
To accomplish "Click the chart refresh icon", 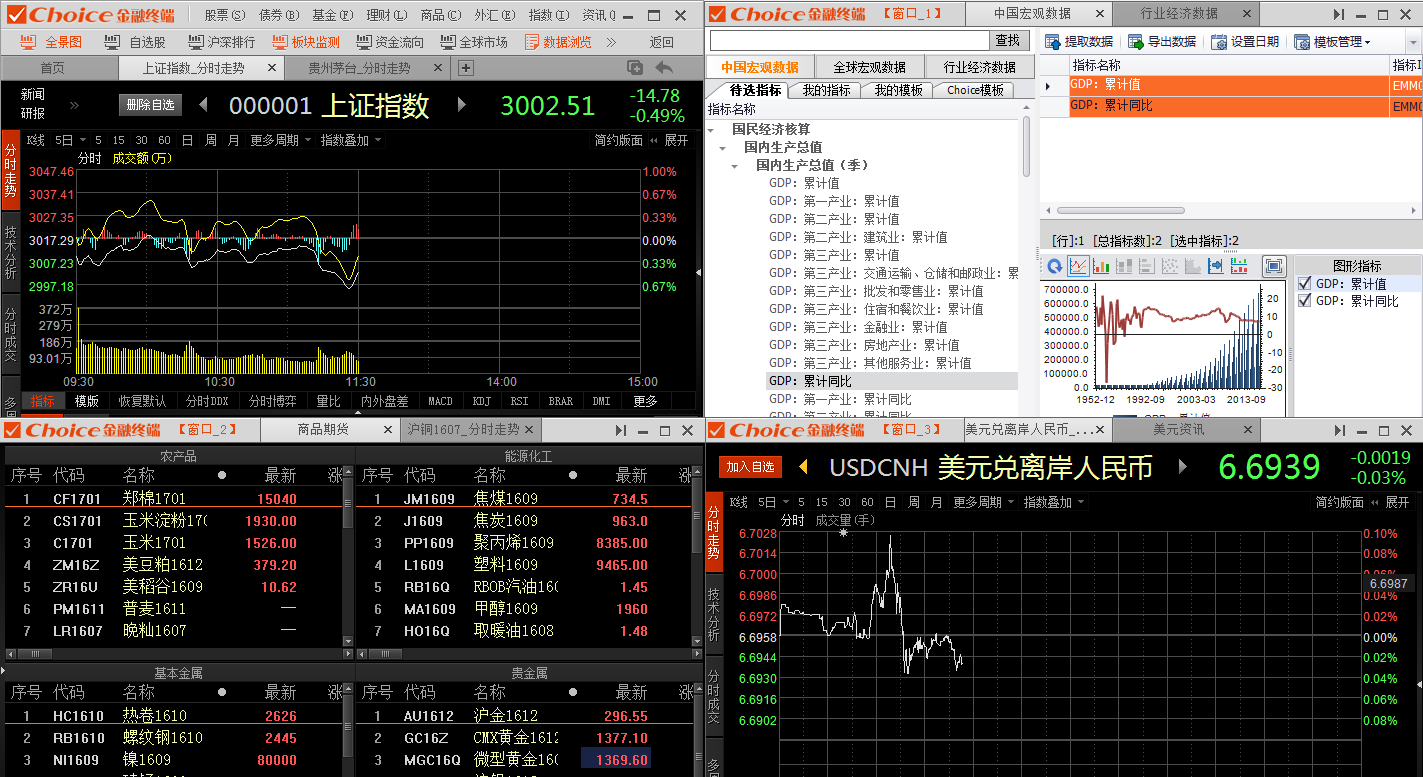I will coord(1054,266).
